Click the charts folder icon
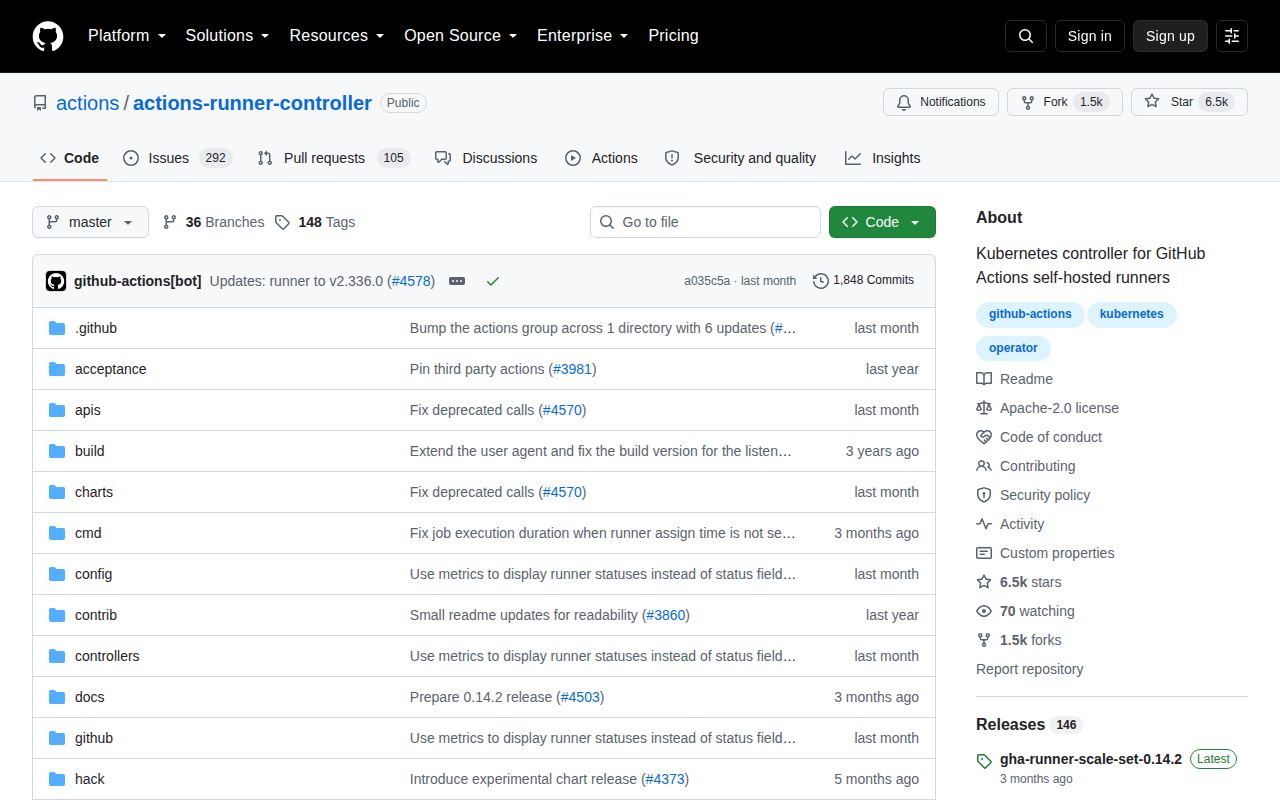Image resolution: width=1280 pixels, height=800 pixels. pyautogui.click(x=57, y=492)
